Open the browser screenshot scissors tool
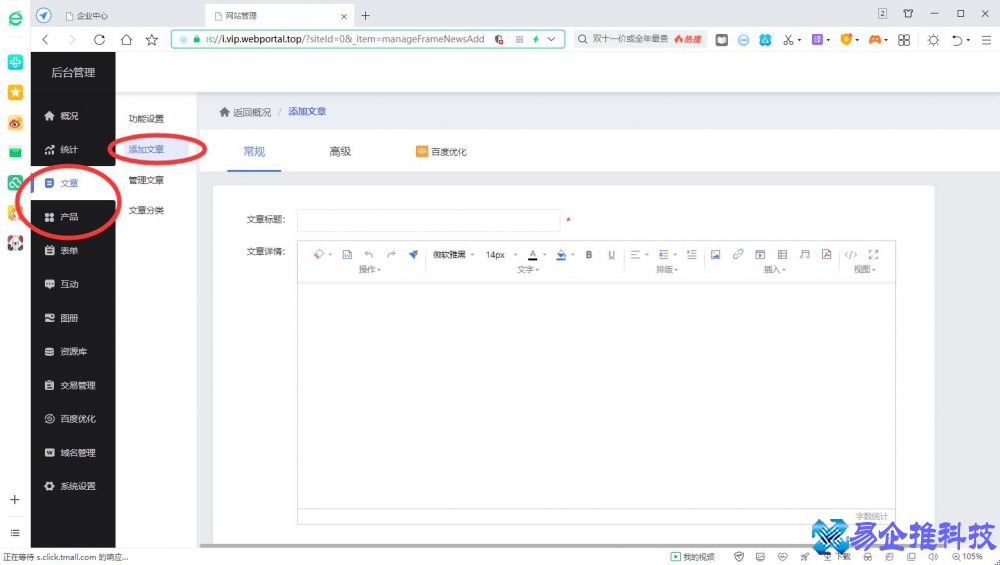Viewport: 1000px width, 565px height. 789,40
